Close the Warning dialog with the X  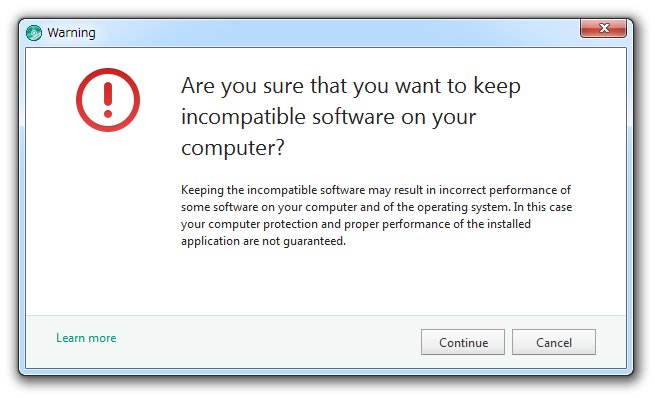(603, 28)
